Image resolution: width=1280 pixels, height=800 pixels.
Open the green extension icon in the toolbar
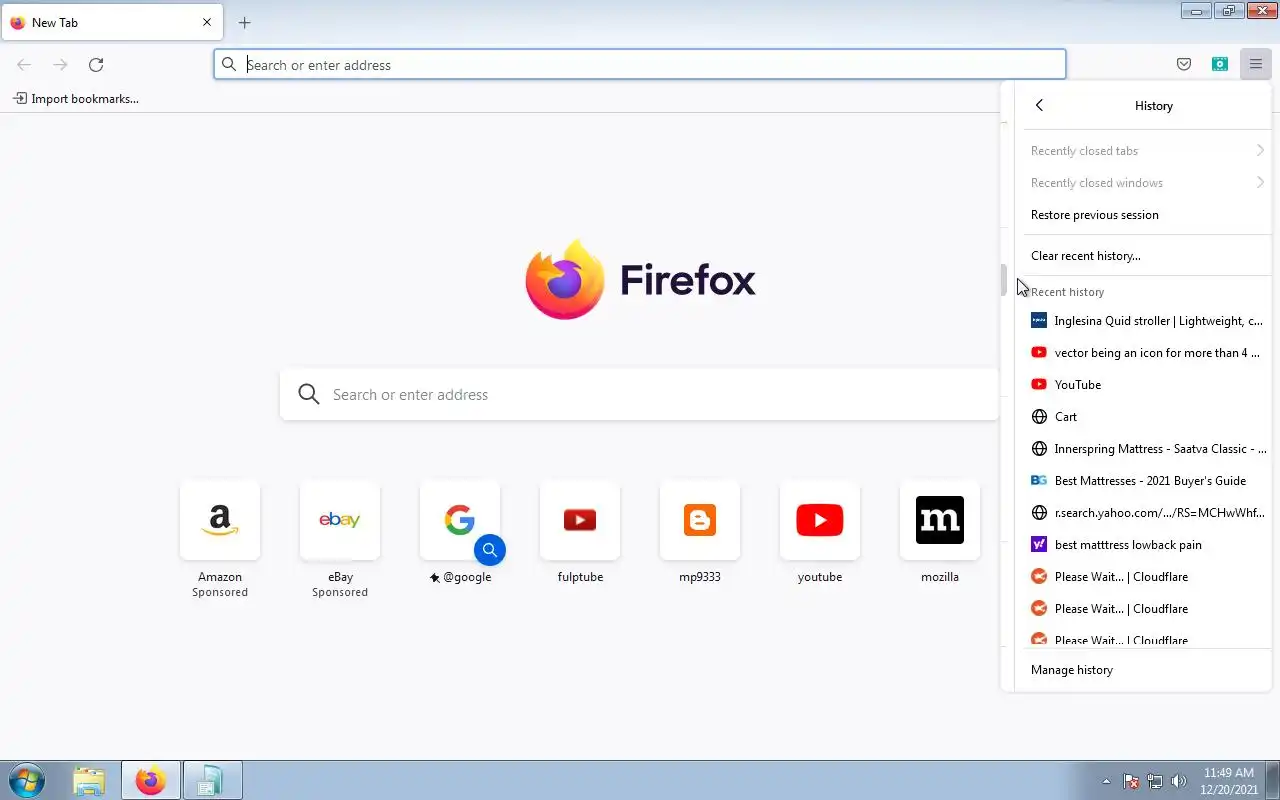click(x=1220, y=64)
